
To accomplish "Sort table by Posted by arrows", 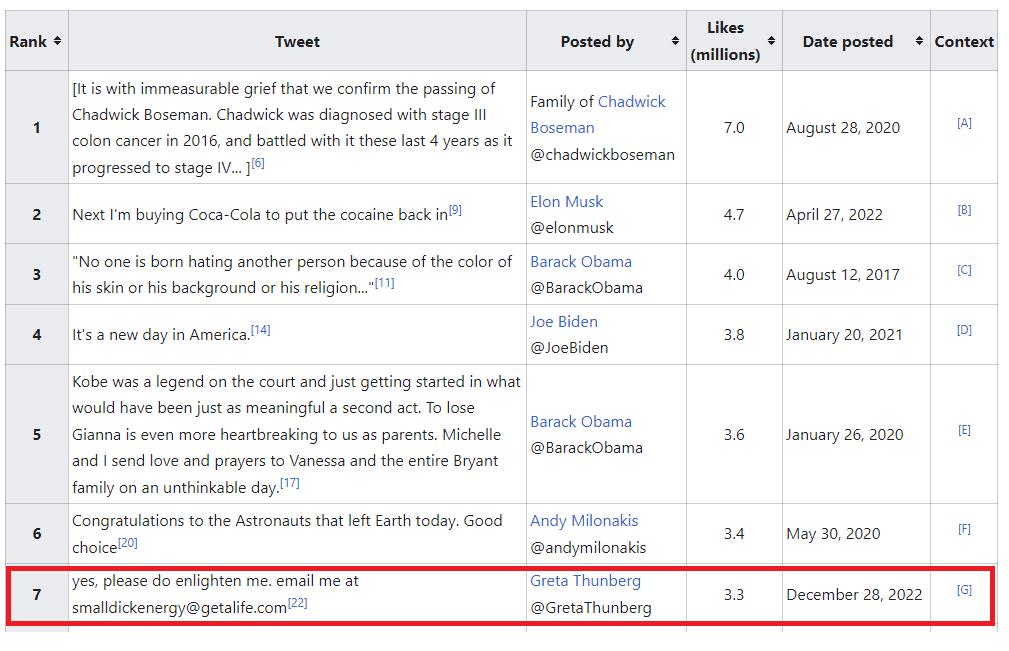I will 675,41.
